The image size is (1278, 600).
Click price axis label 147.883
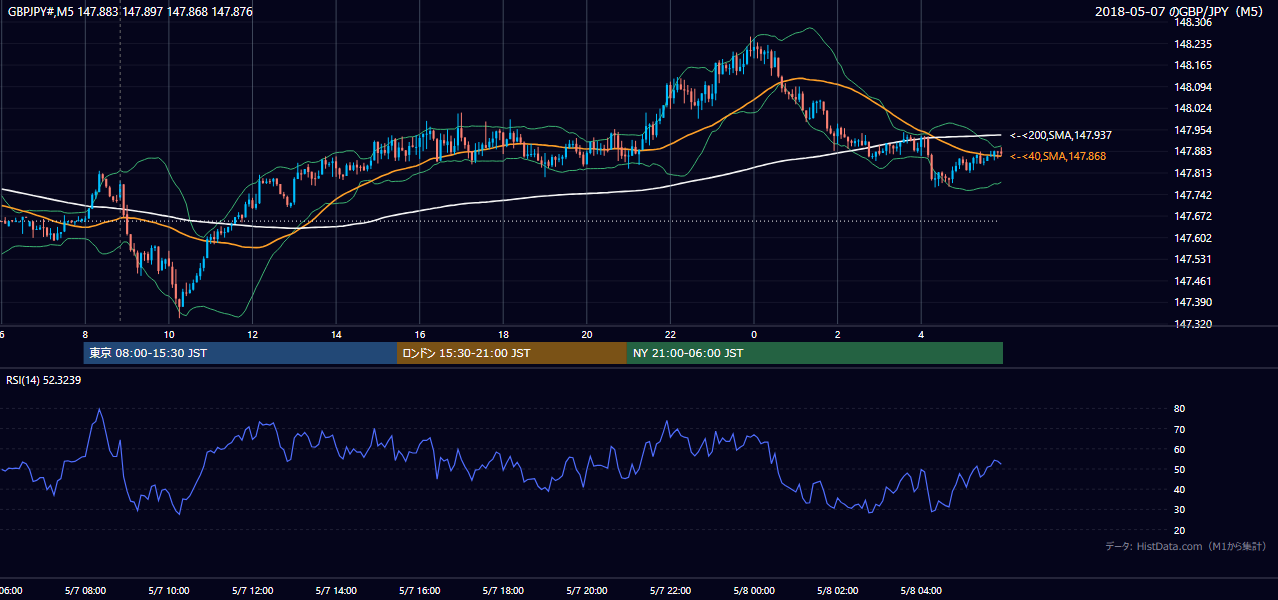1193,151
